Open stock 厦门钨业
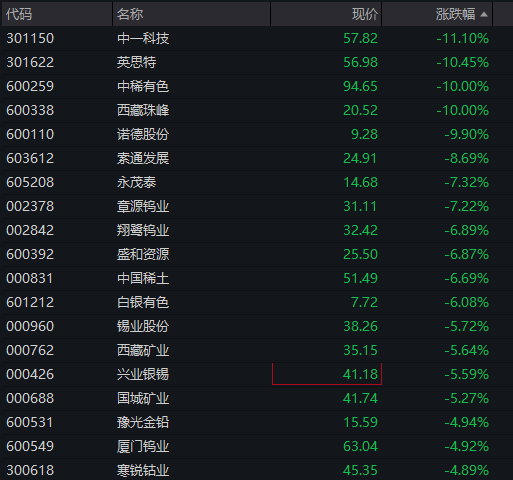Image resolution: width=513 pixels, height=480 pixels. pyautogui.click(x=143, y=446)
